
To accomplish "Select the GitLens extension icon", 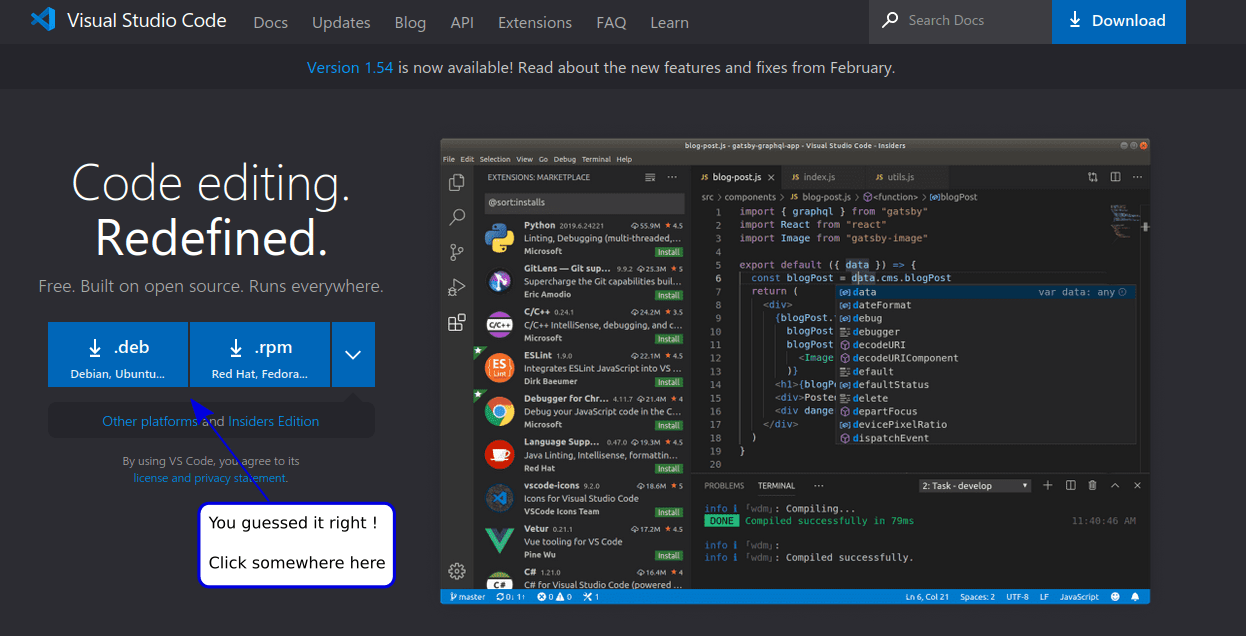I will click(500, 281).
